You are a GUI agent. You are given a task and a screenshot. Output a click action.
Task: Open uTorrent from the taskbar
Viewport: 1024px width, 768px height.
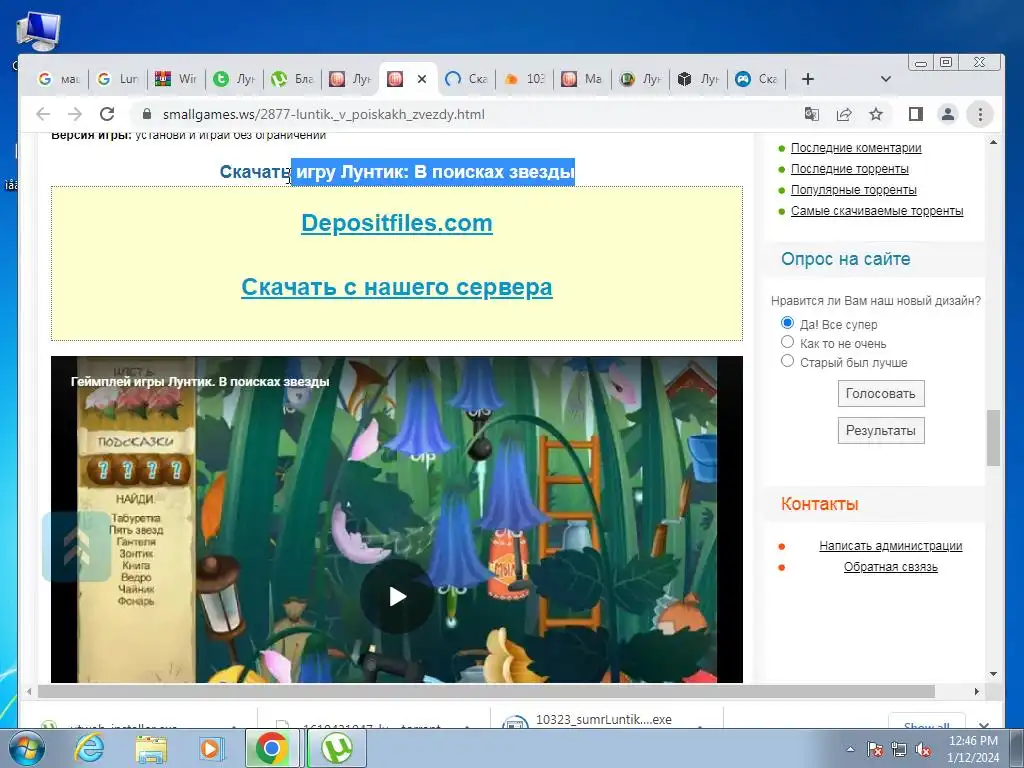click(336, 748)
